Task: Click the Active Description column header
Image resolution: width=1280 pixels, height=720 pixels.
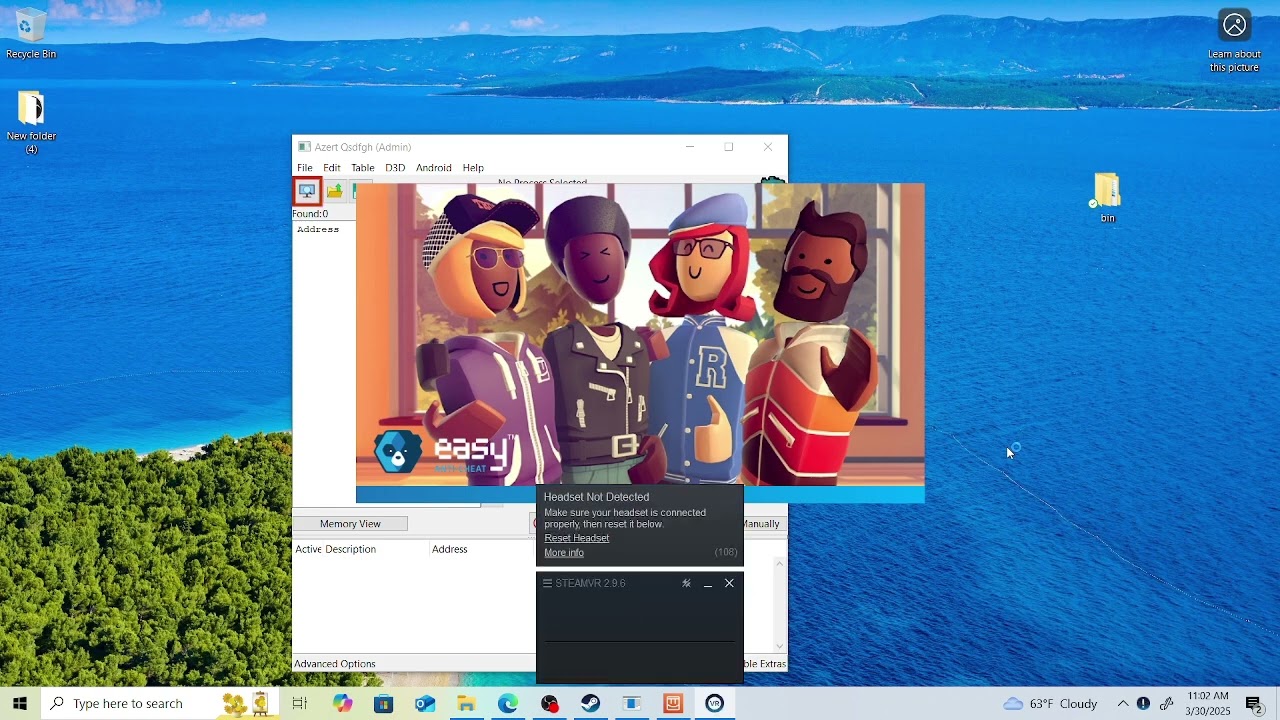Action: 336,549
